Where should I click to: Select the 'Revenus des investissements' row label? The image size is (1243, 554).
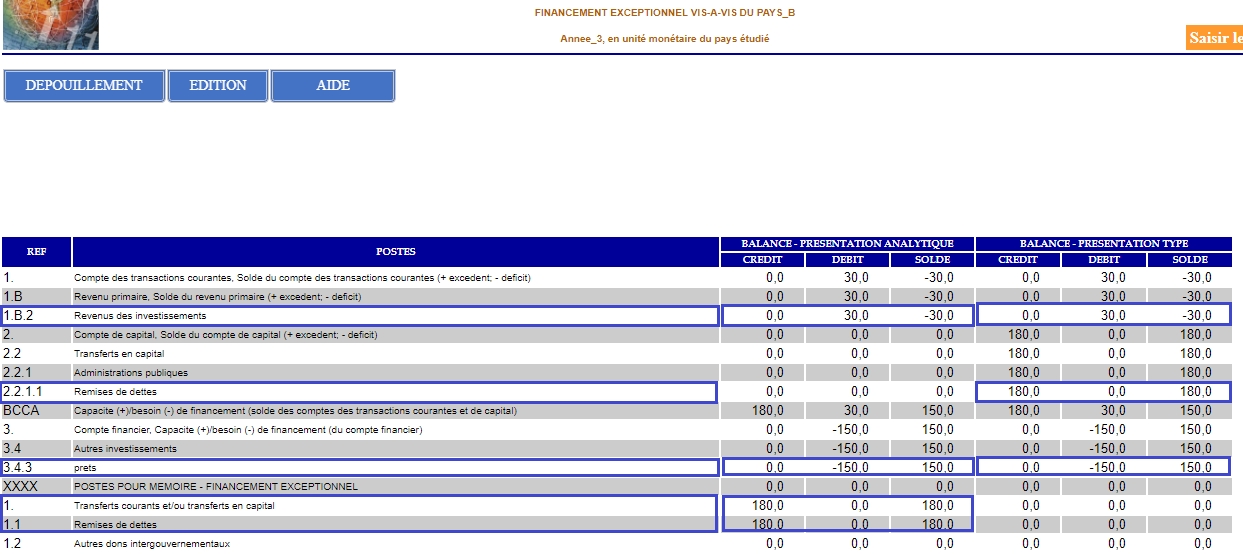click(x=140, y=316)
